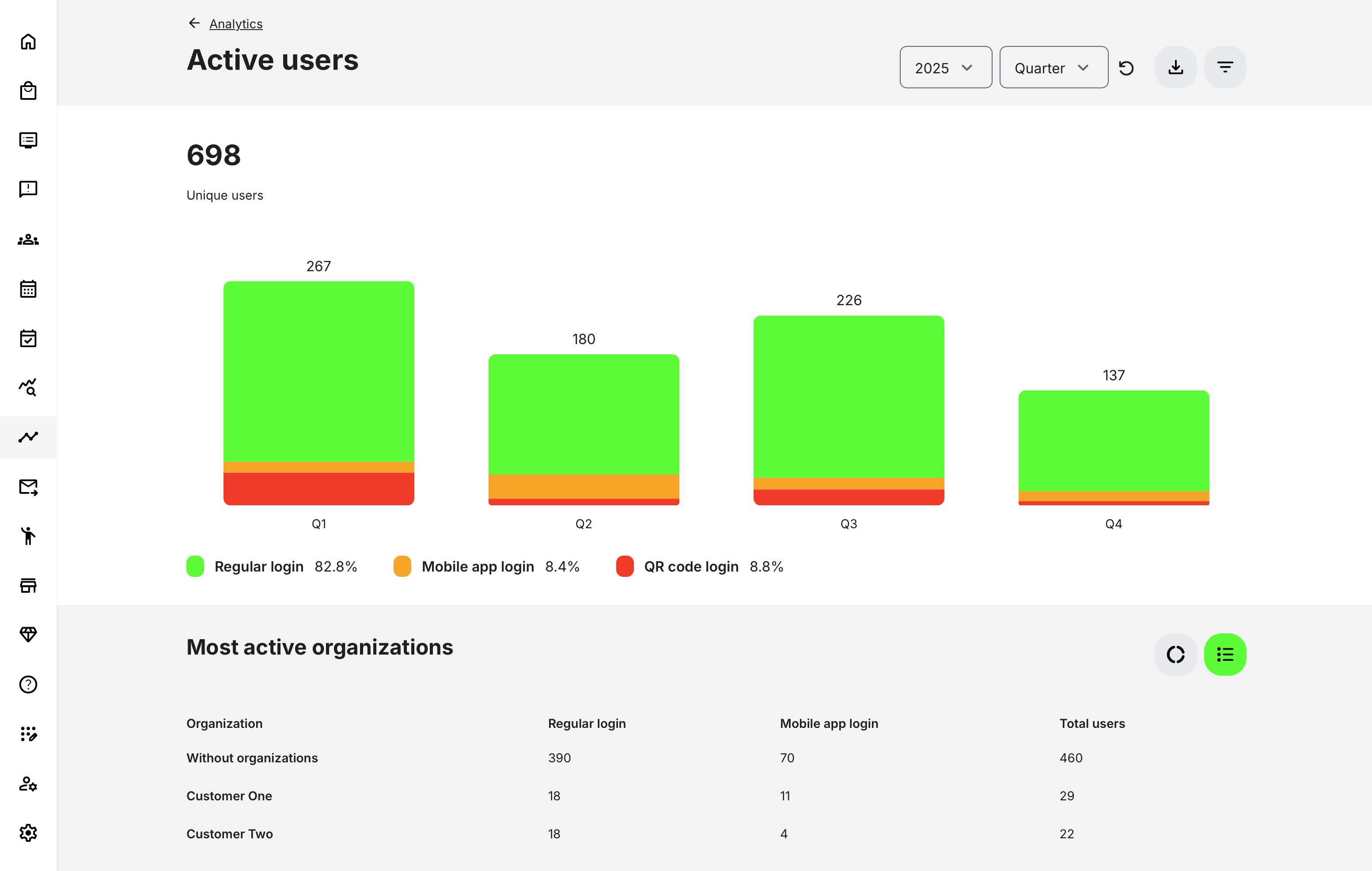Enable the list view for organizations
The width and height of the screenshot is (1372, 871).
[1224, 654]
